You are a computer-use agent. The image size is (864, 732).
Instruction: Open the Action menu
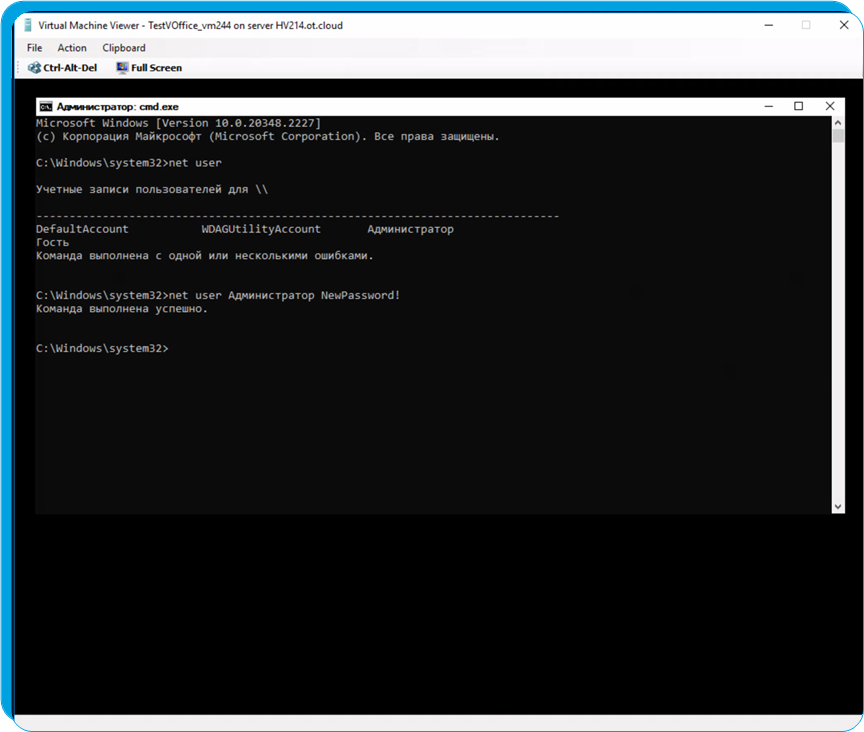point(72,48)
